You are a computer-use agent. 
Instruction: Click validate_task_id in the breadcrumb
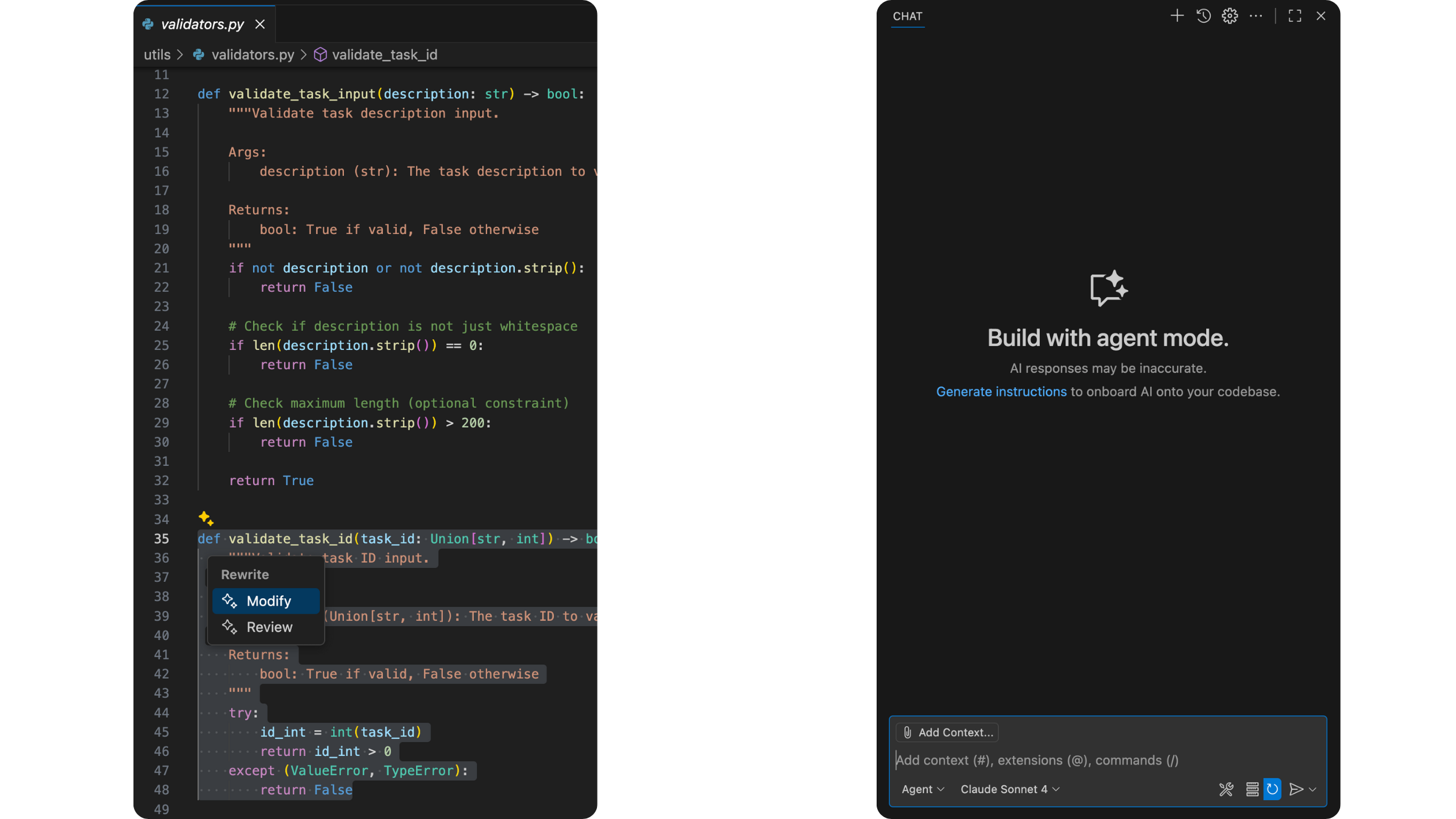(x=384, y=55)
